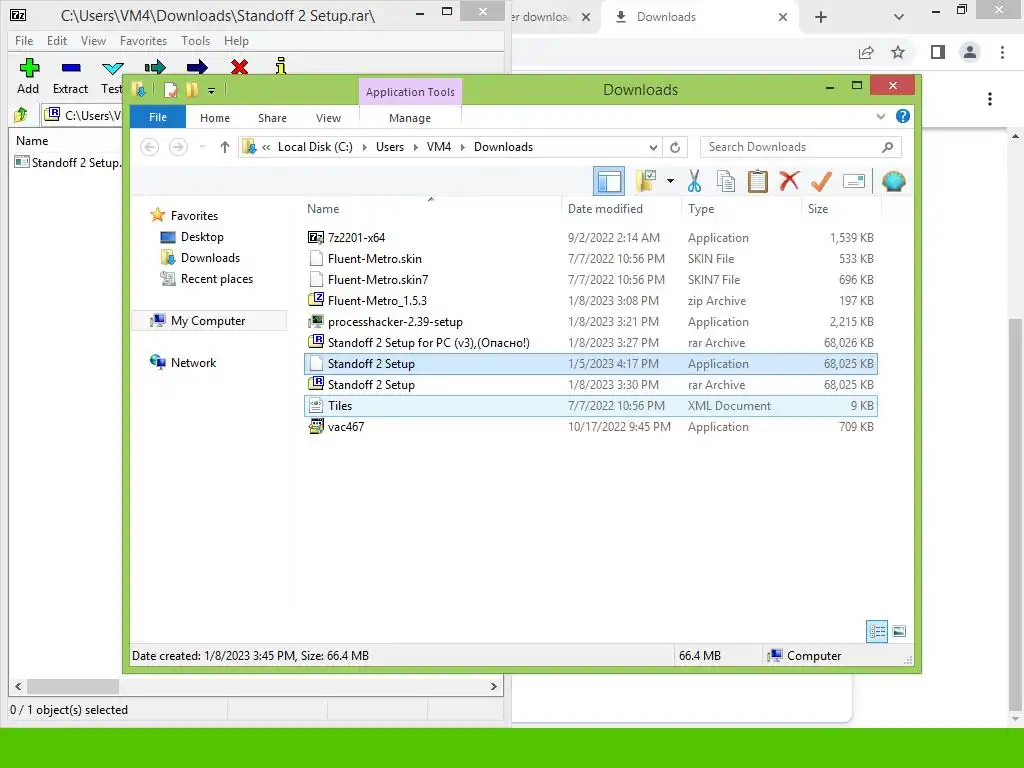The height and width of the screenshot is (768, 1024).
Task: Click the 7-Zip red Delete icon
Action: (x=239, y=67)
